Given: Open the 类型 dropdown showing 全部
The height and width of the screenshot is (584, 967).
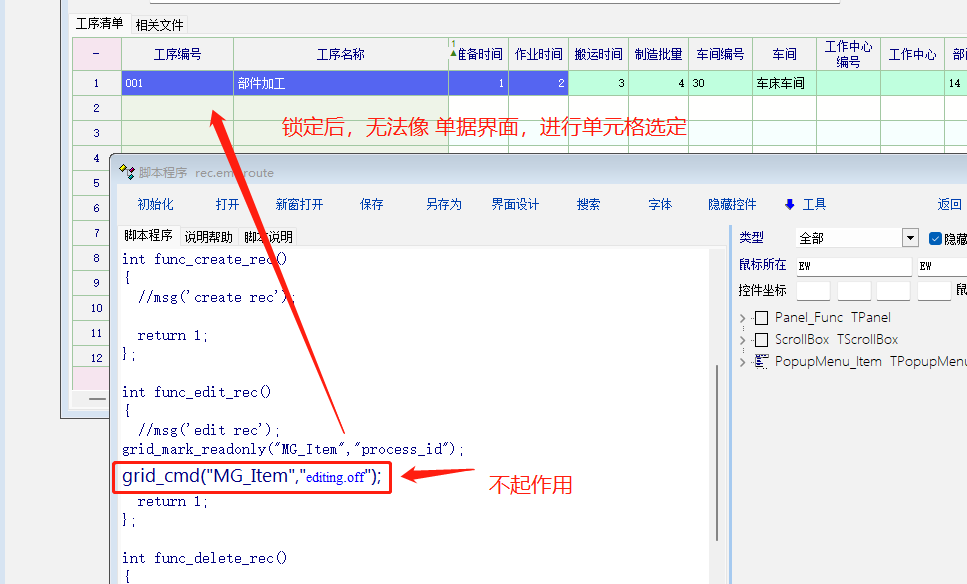Looking at the screenshot, I should (x=910, y=238).
